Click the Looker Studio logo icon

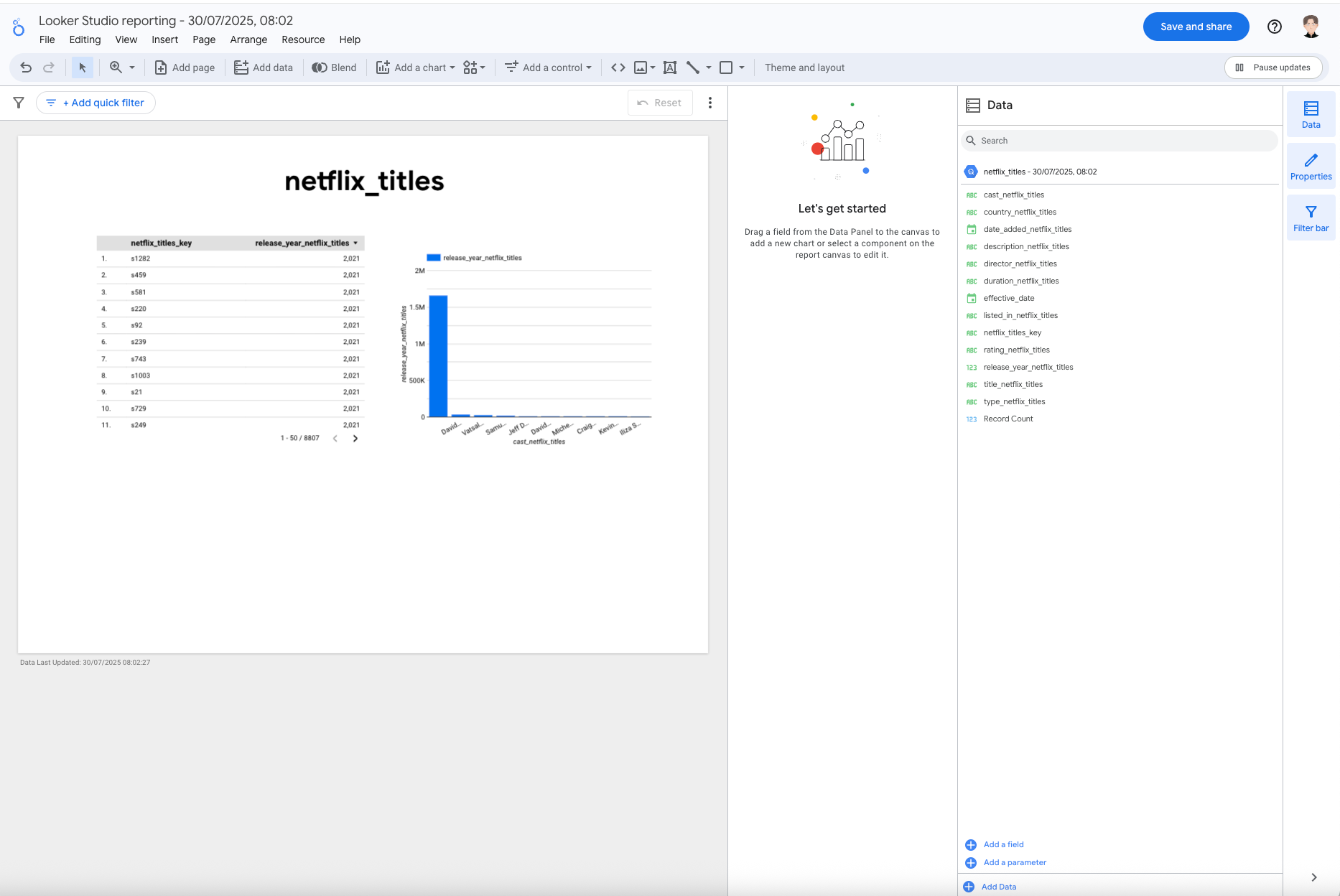pyautogui.click(x=19, y=27)
